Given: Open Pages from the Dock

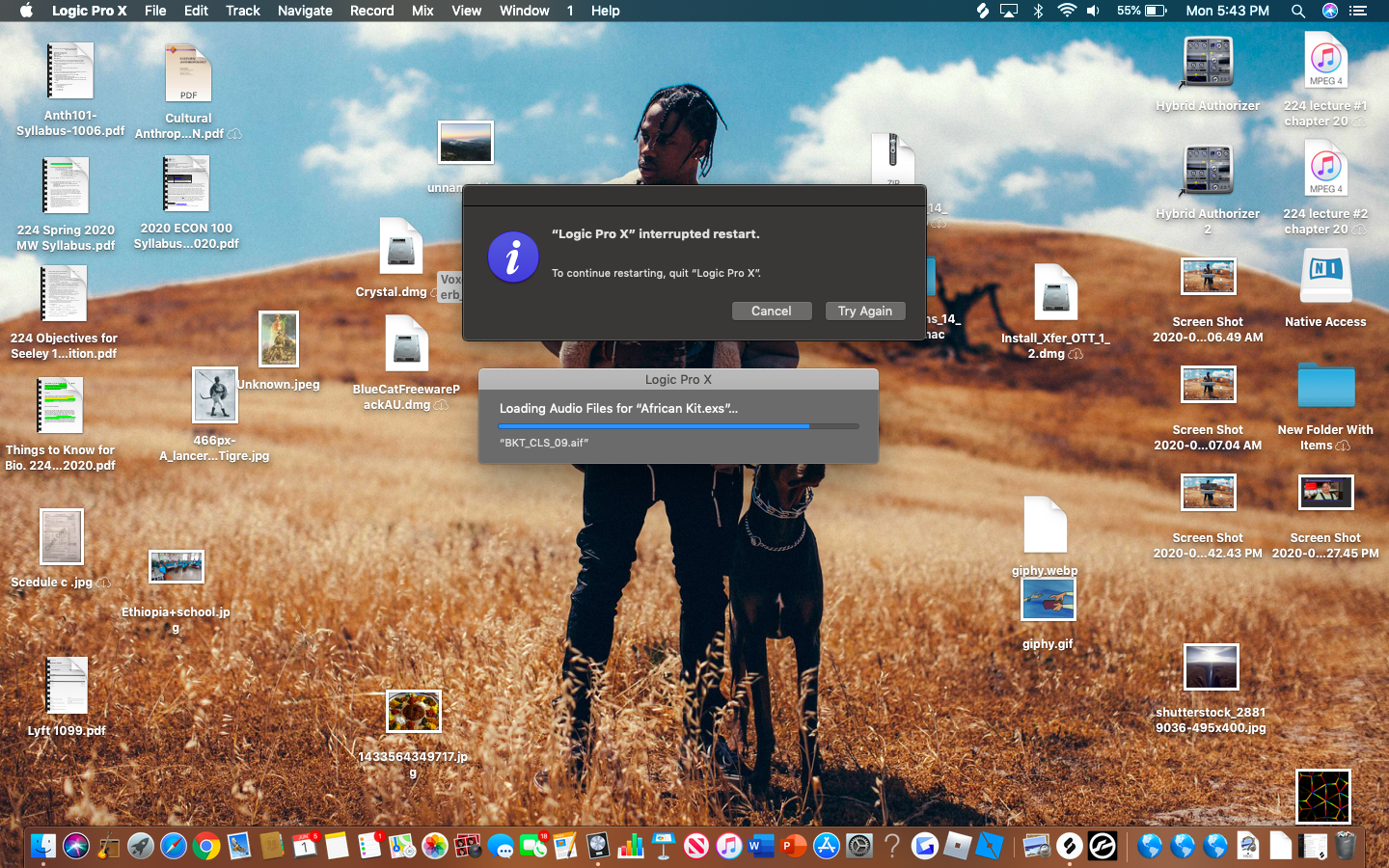Looking at the screenshot, I should (x=565, y=846).
